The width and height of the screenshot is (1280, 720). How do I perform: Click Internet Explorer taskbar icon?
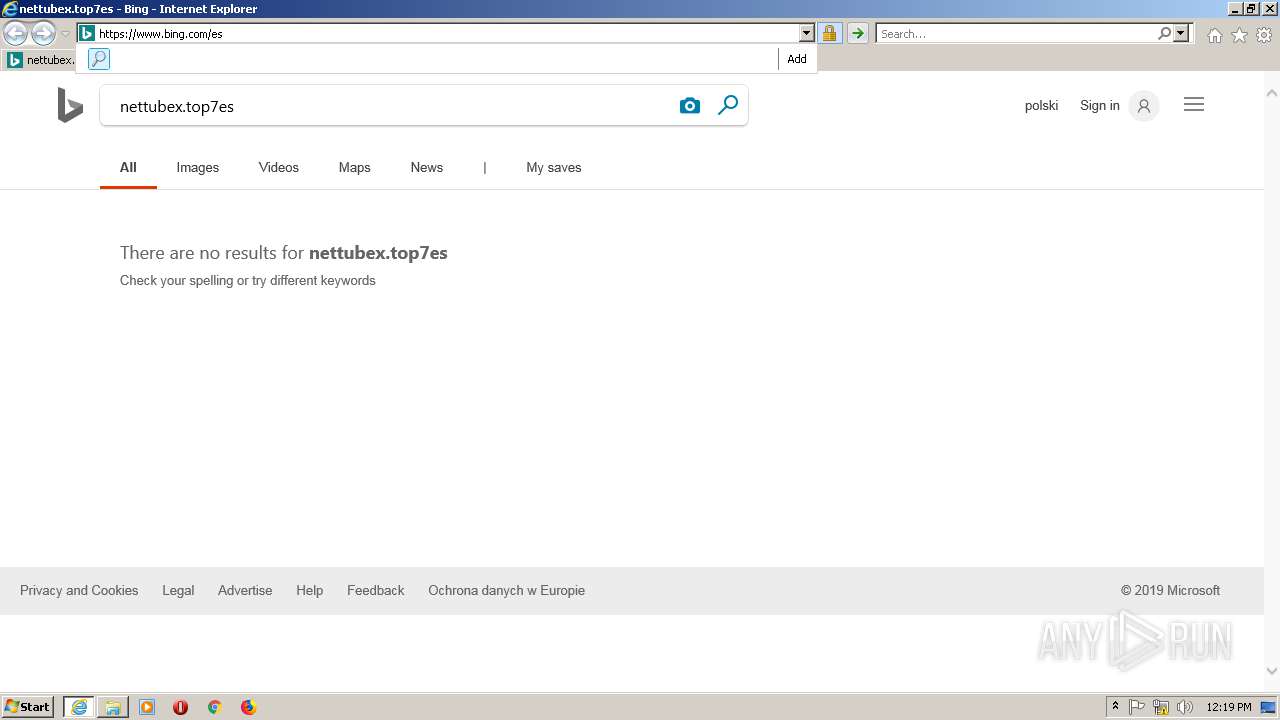pyautogui.click(x=79, y=707)
